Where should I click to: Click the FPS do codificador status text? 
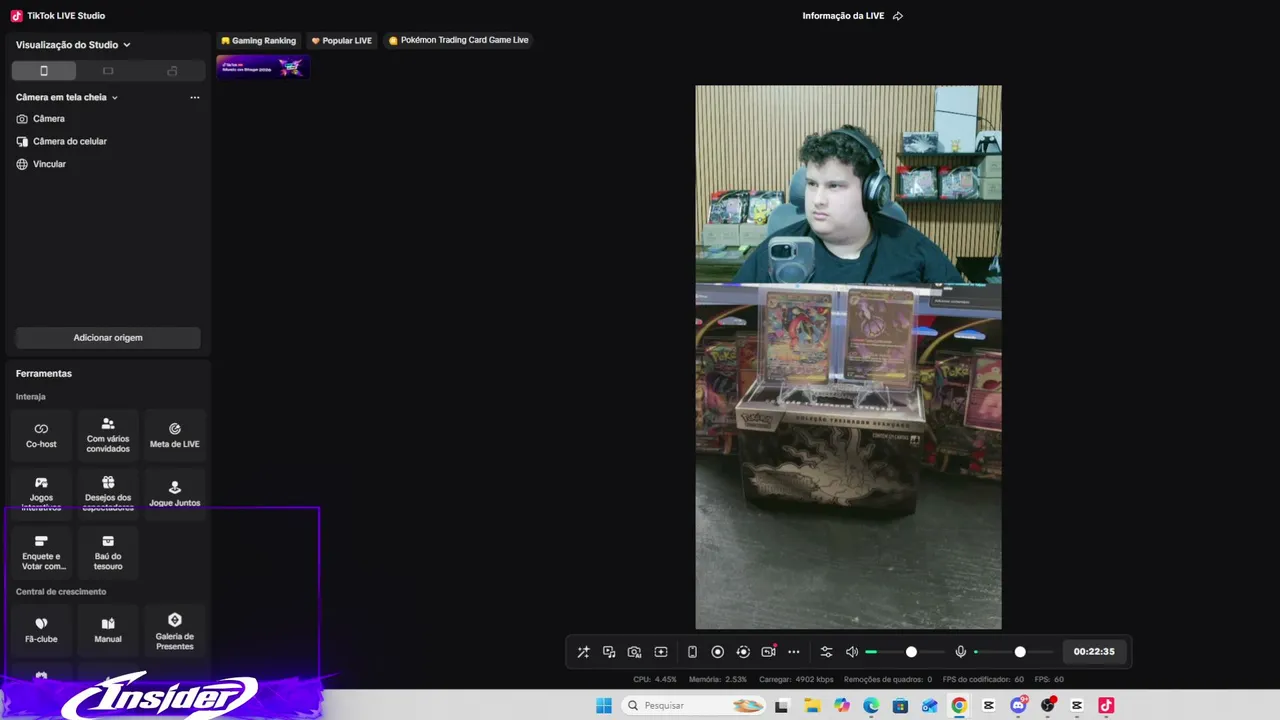tap(983, 680)
